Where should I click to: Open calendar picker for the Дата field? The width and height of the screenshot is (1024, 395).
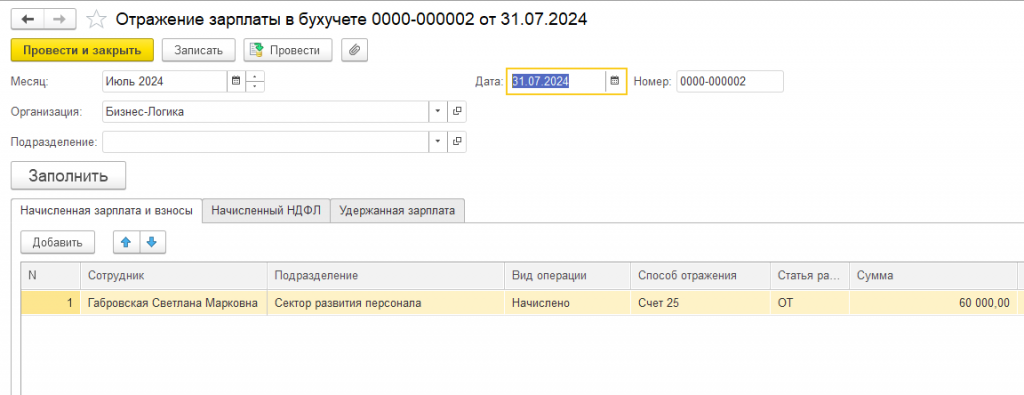tap(615, 82)
